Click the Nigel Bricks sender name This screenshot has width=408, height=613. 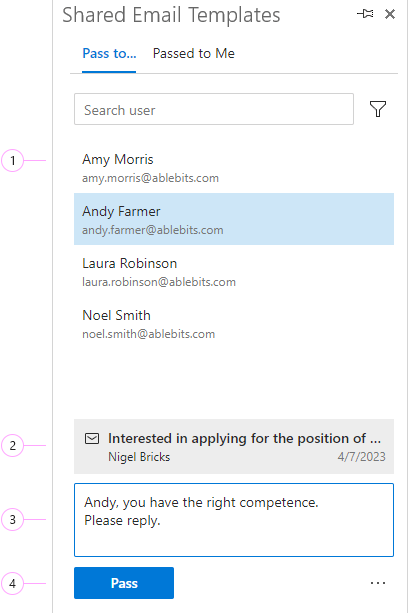tap(139, 457)
